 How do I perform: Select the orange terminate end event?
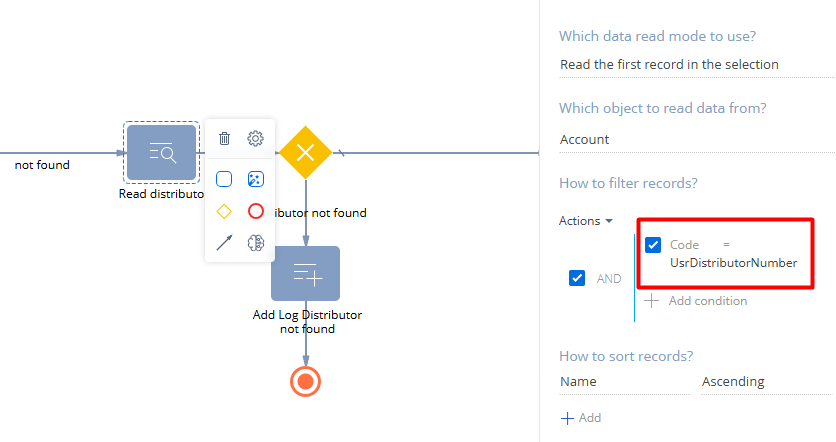click(x=306, y=380)
